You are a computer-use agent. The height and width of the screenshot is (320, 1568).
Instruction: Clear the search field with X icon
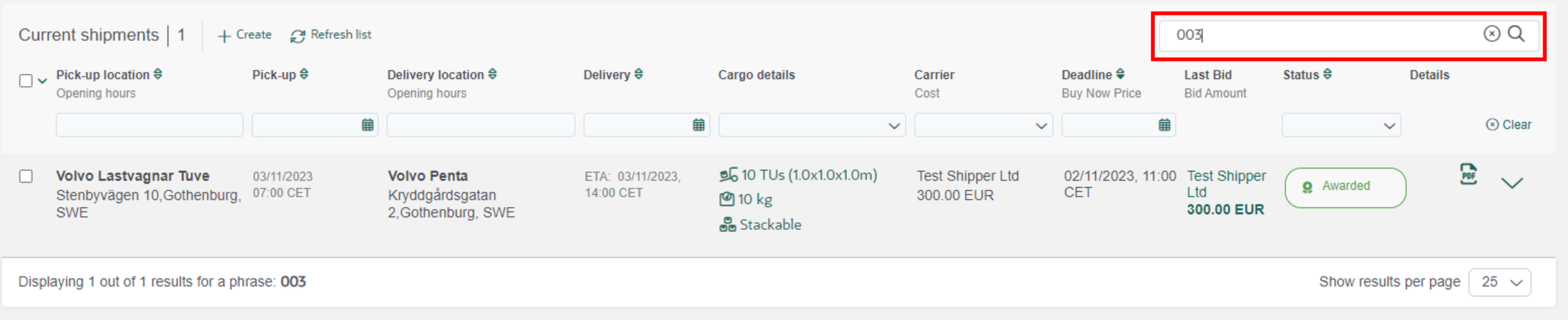point(1491,34)
